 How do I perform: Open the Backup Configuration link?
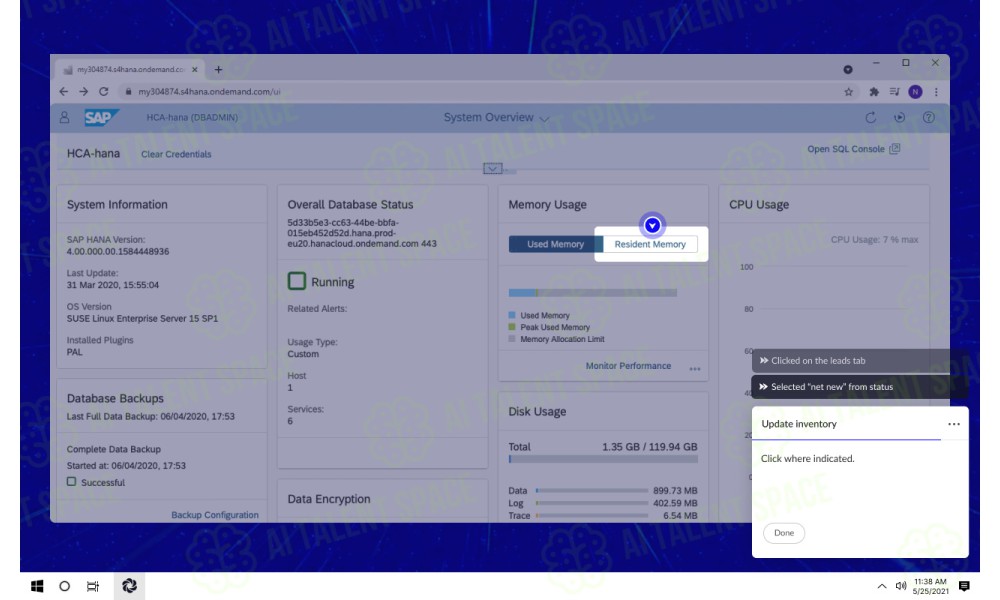point(215,515)
